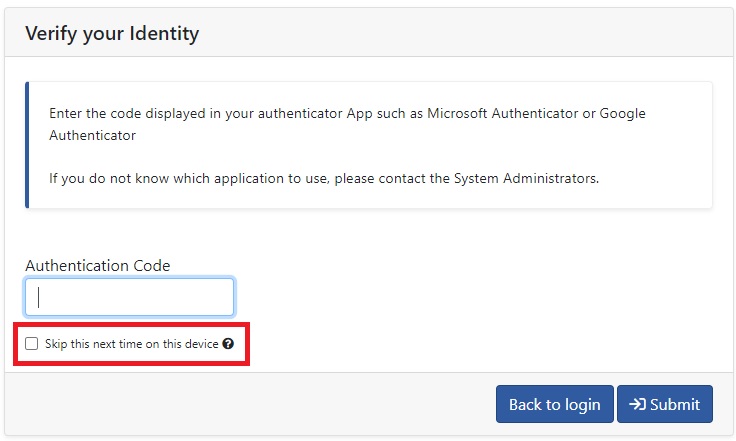This screenshot has width=736, height=441.
Task: Focus the Authentication Code input field
Action: (130, 297)
